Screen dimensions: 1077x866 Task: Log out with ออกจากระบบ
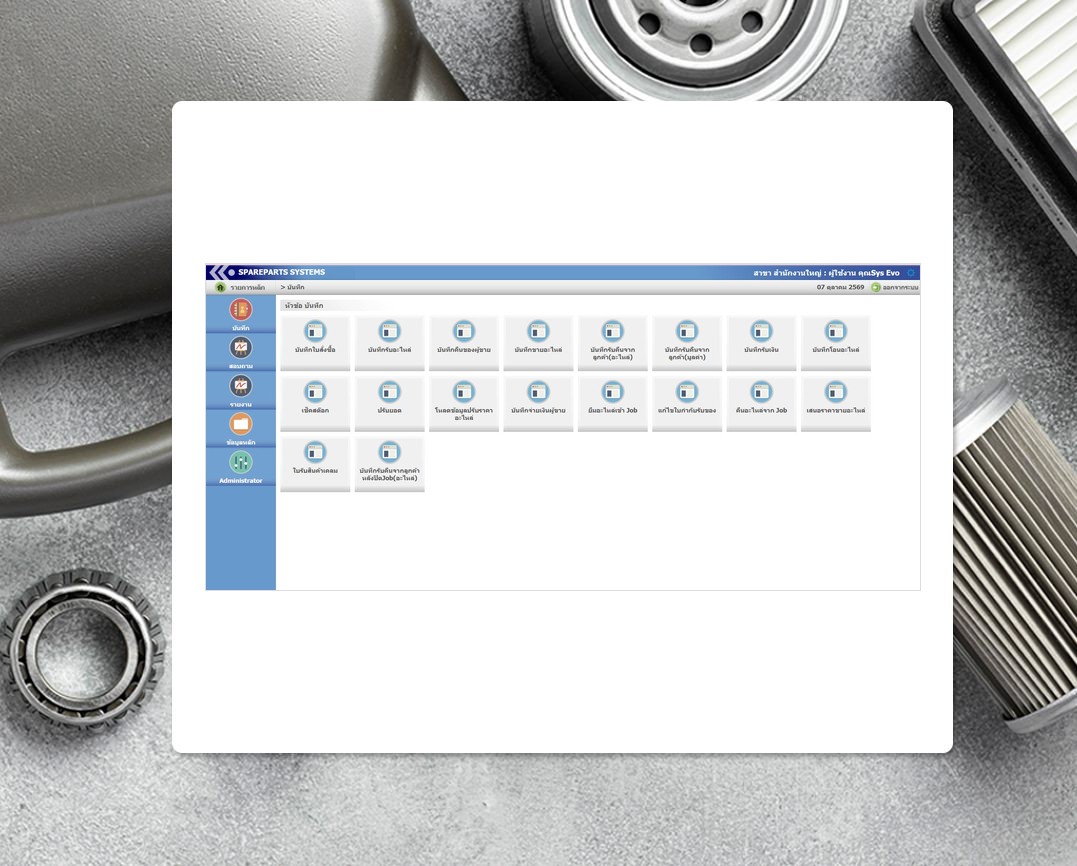[x=894, y=287]
